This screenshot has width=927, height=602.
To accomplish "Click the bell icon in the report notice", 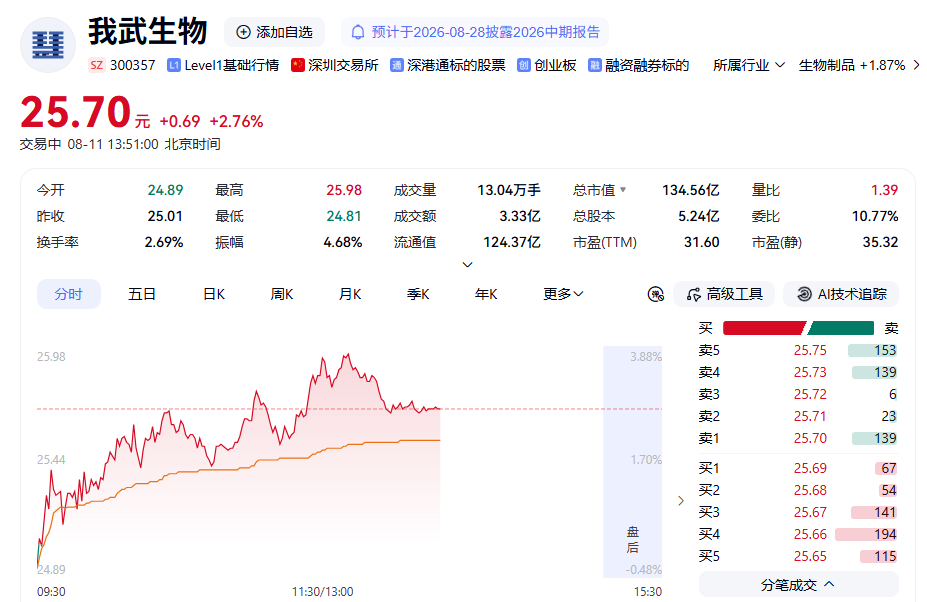I will [358, 32].
